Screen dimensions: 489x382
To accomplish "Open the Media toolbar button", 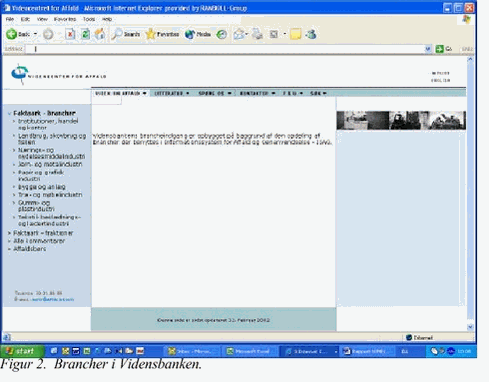I will (x=198, y=34).
